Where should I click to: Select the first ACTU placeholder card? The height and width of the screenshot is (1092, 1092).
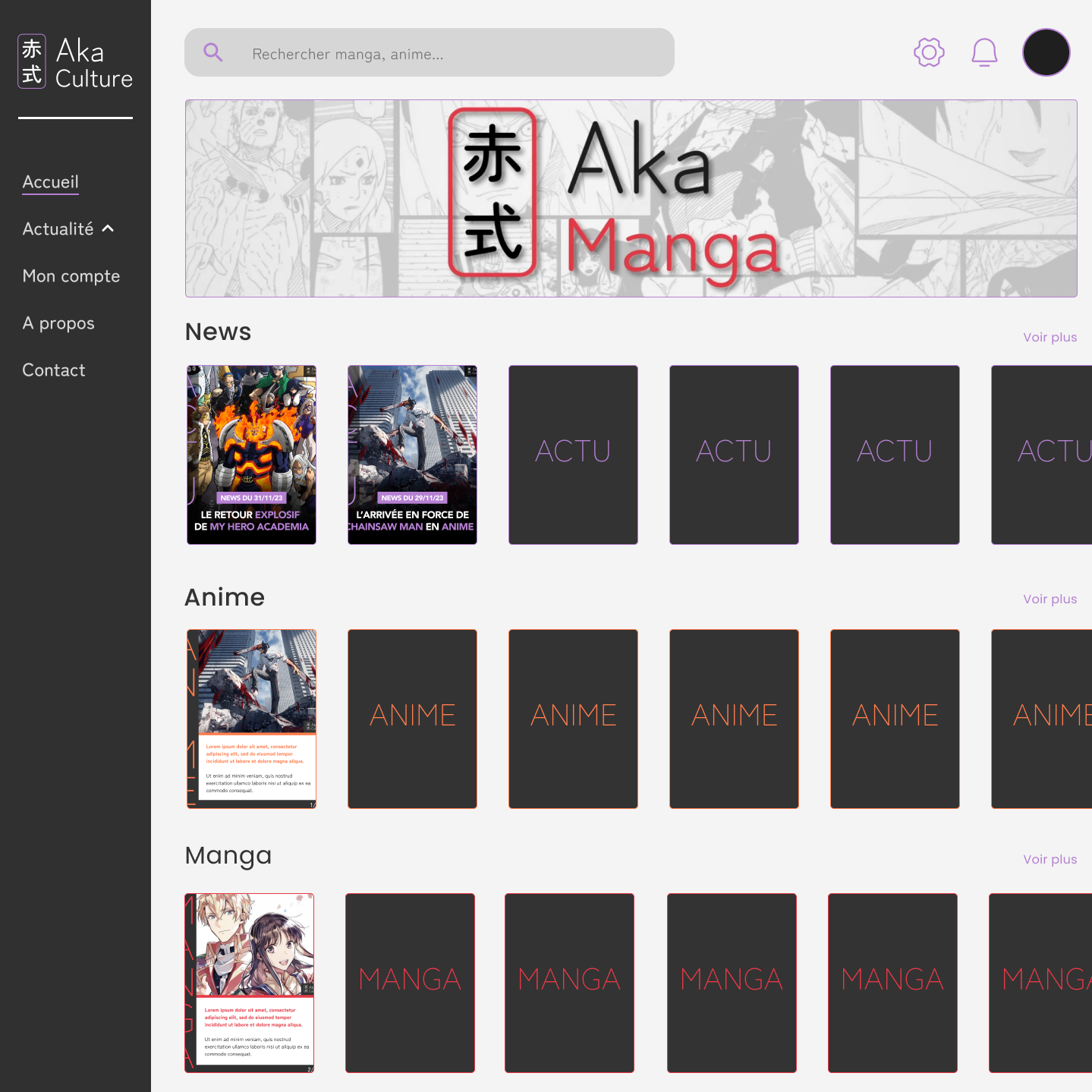pyautogui.click(x=573, y=455)
